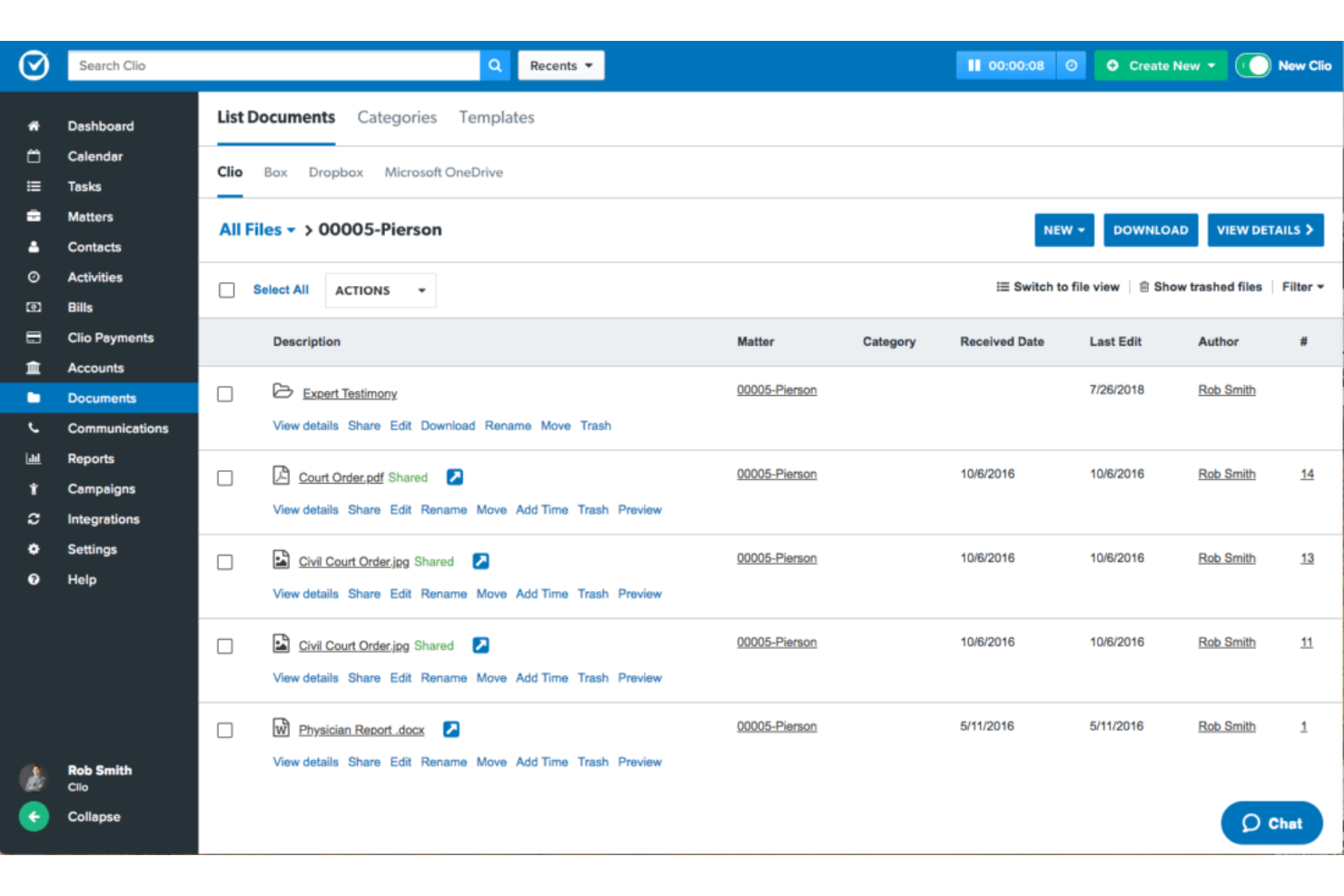Click Download under Expert Testimony

[448, 426]
